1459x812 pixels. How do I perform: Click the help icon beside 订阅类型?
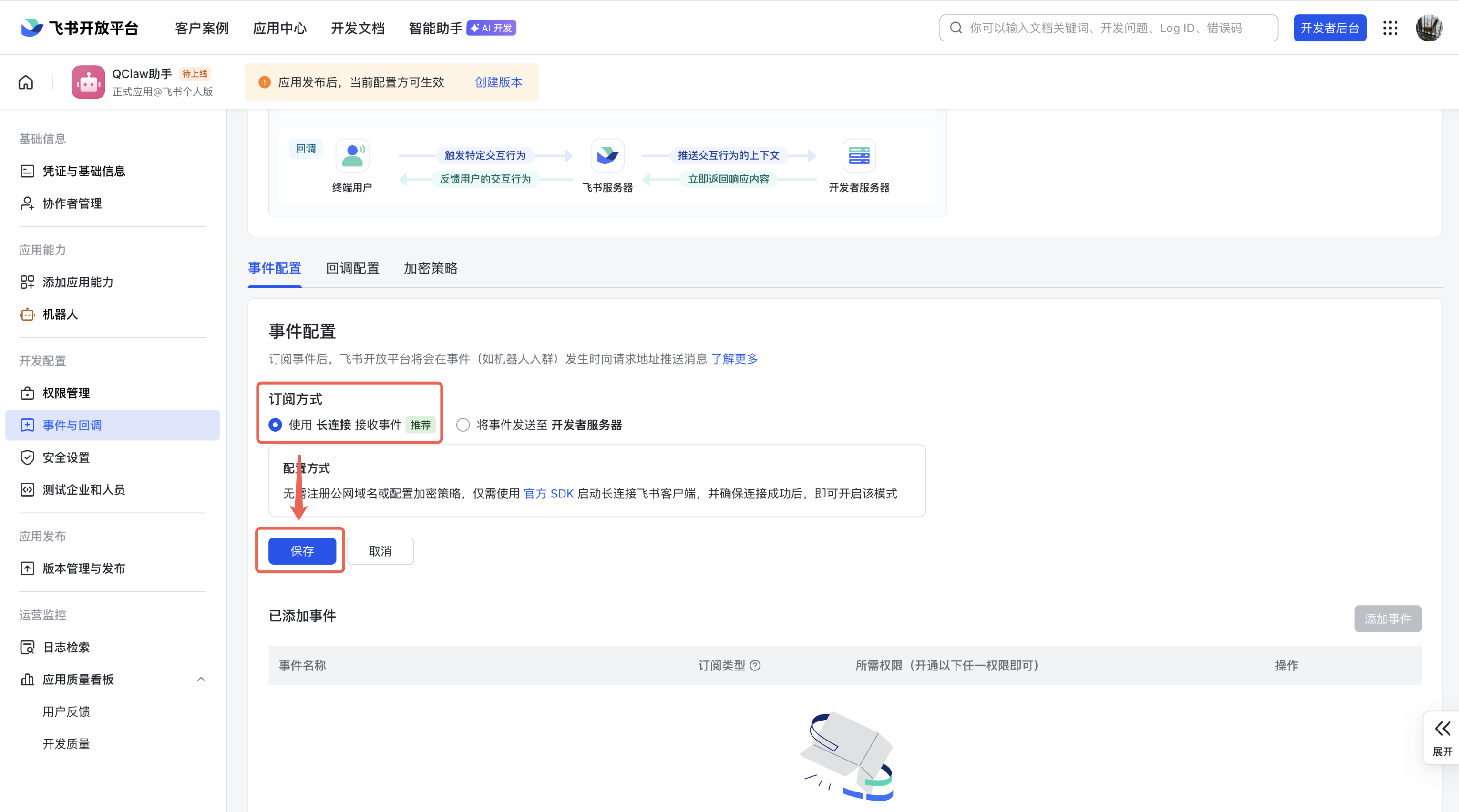755,665
